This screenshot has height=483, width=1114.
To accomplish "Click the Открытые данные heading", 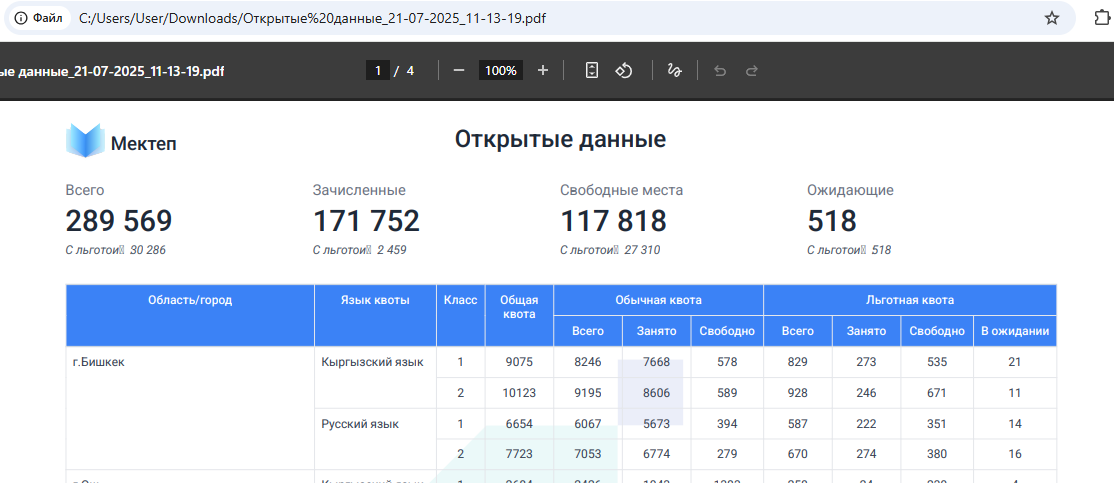I will pyautogui.click(x=560, y=139).
